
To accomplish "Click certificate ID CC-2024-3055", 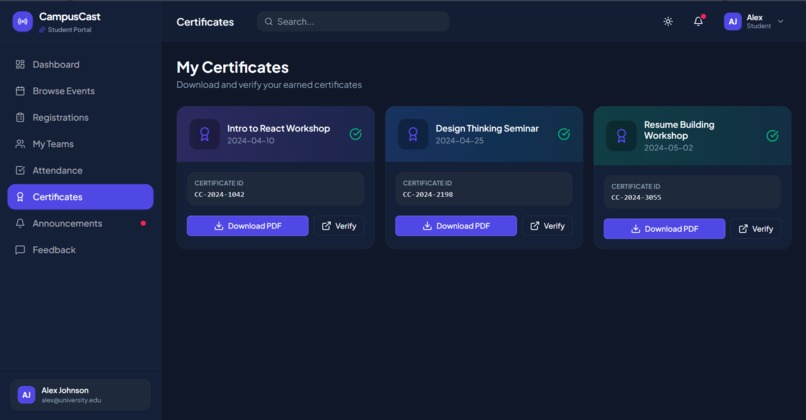I will pos(636,197).
